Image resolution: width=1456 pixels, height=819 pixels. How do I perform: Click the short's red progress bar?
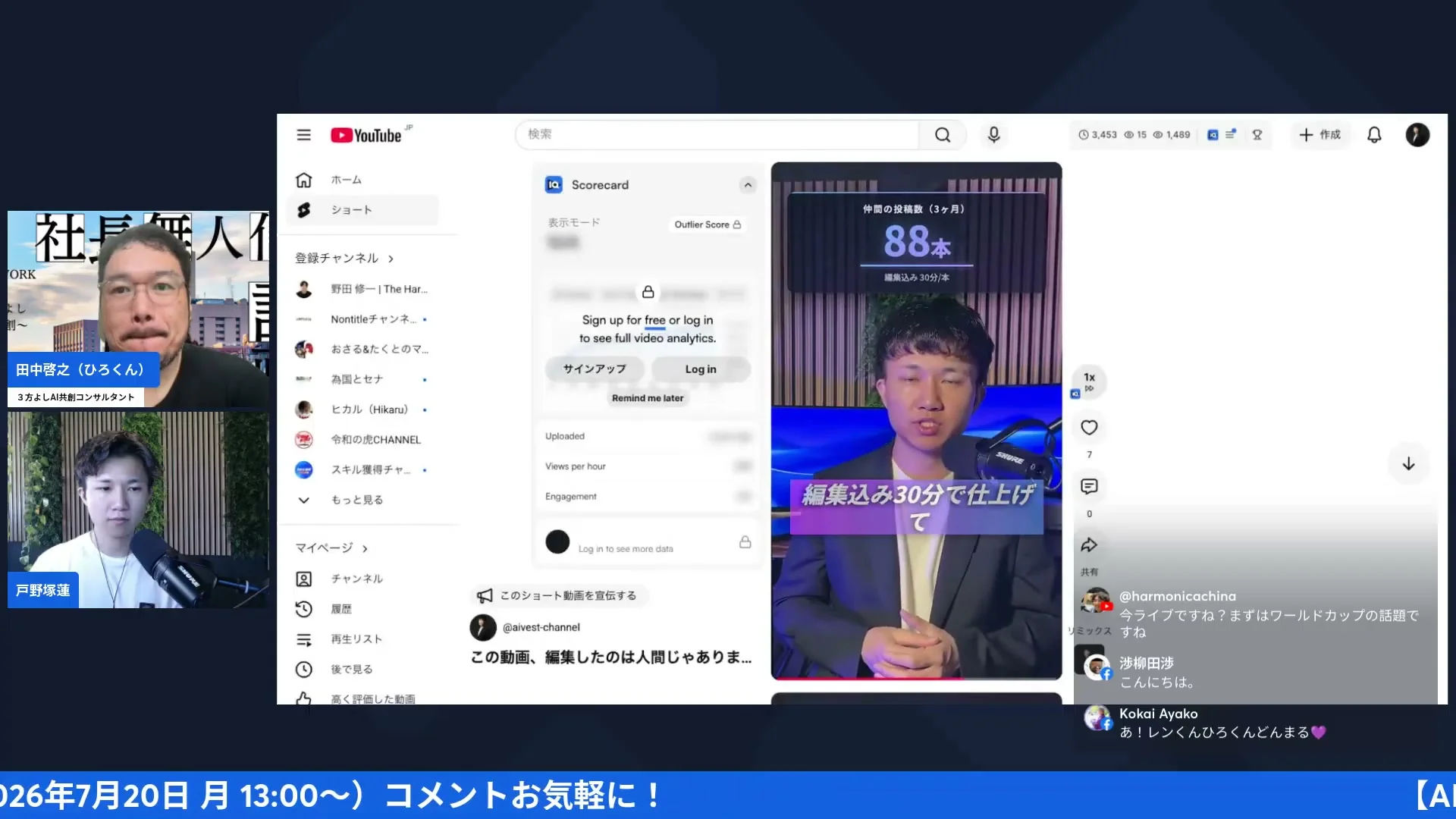916,679
